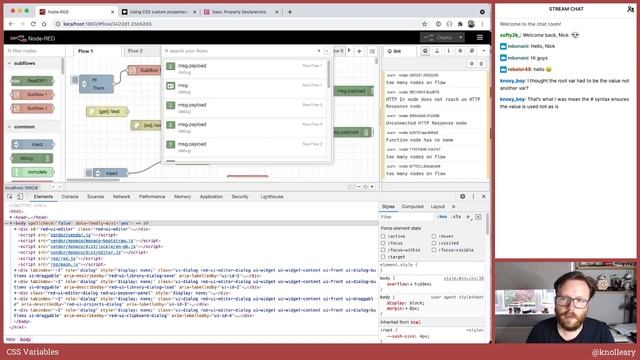The image size is (640, 360).
Task: Open the DevTools Lighthouse tab
Action: pos(272,197)
